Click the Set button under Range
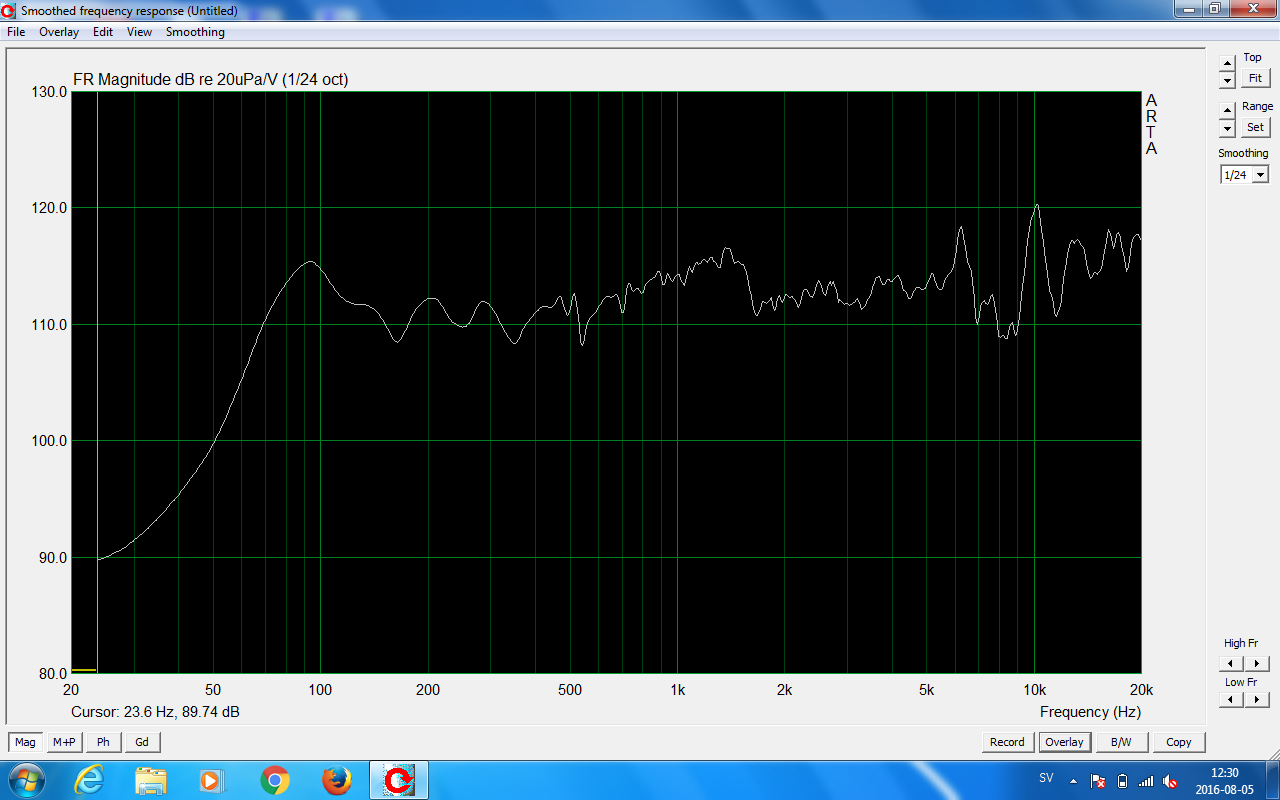The image size is (1280, 800). [1255, 127]
